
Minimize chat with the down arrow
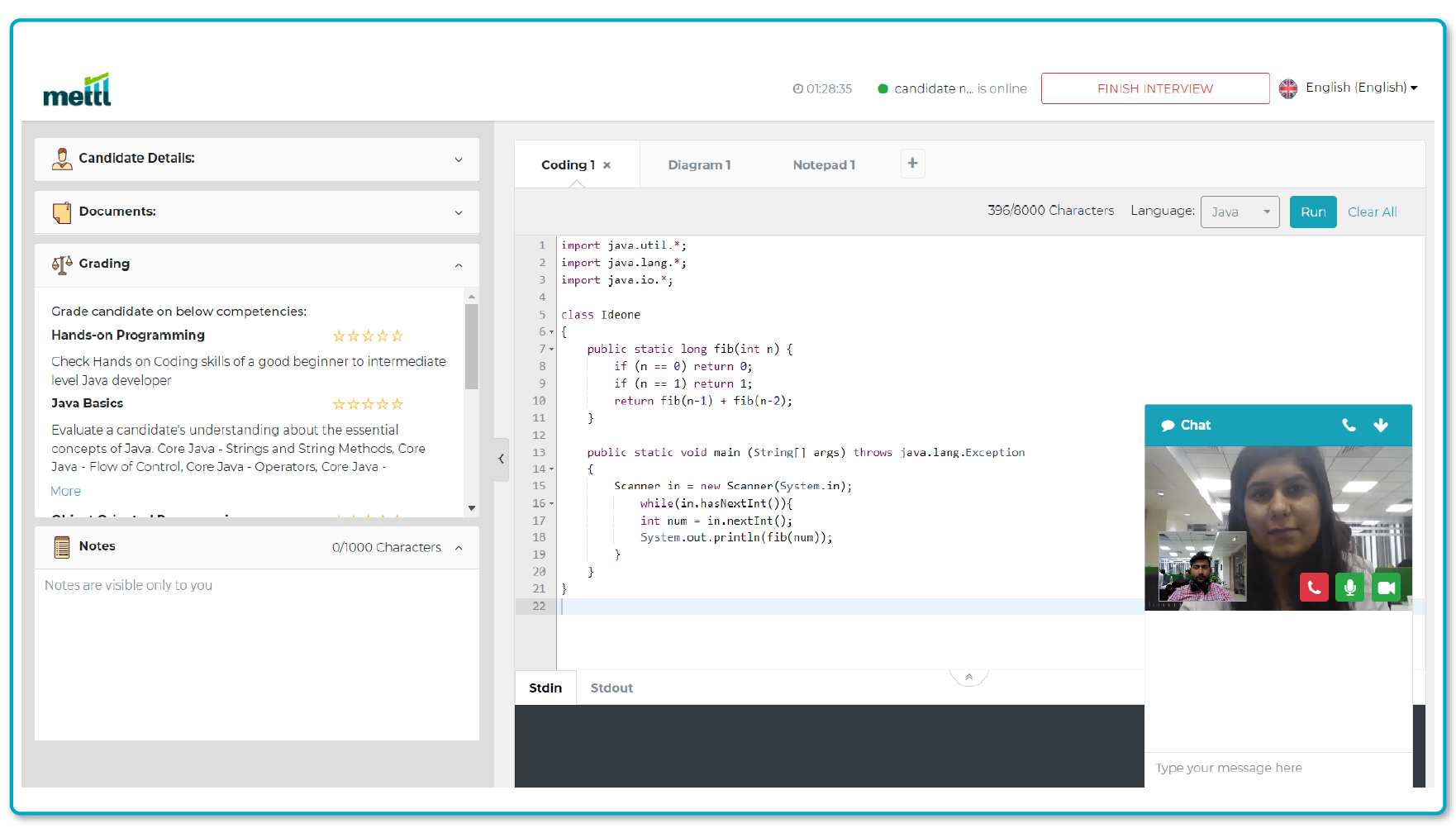[x=1381, y=425]
